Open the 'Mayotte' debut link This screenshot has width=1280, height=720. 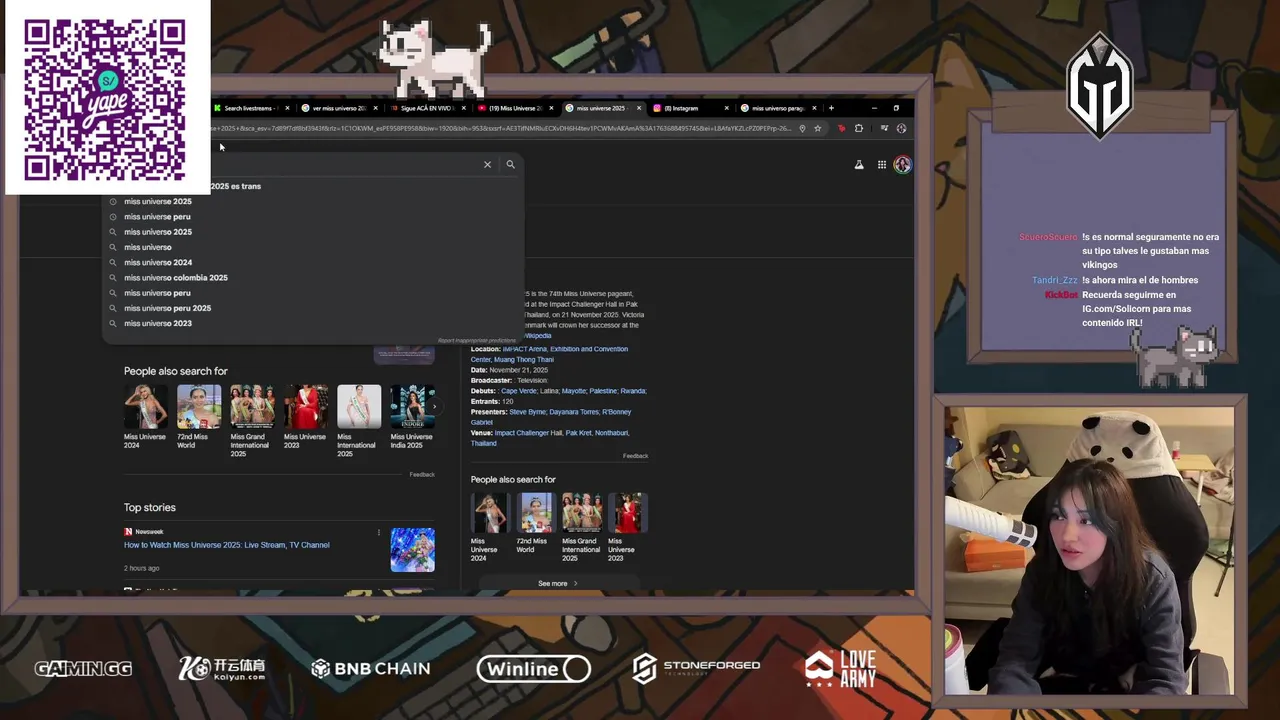tap(574, 391)
